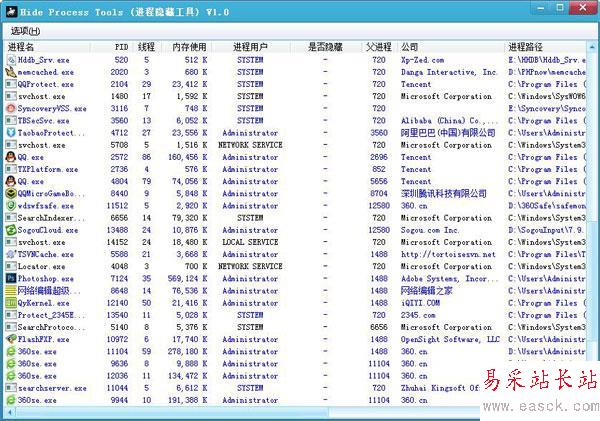Click the 569,124 K memory value

pos(188,279)
